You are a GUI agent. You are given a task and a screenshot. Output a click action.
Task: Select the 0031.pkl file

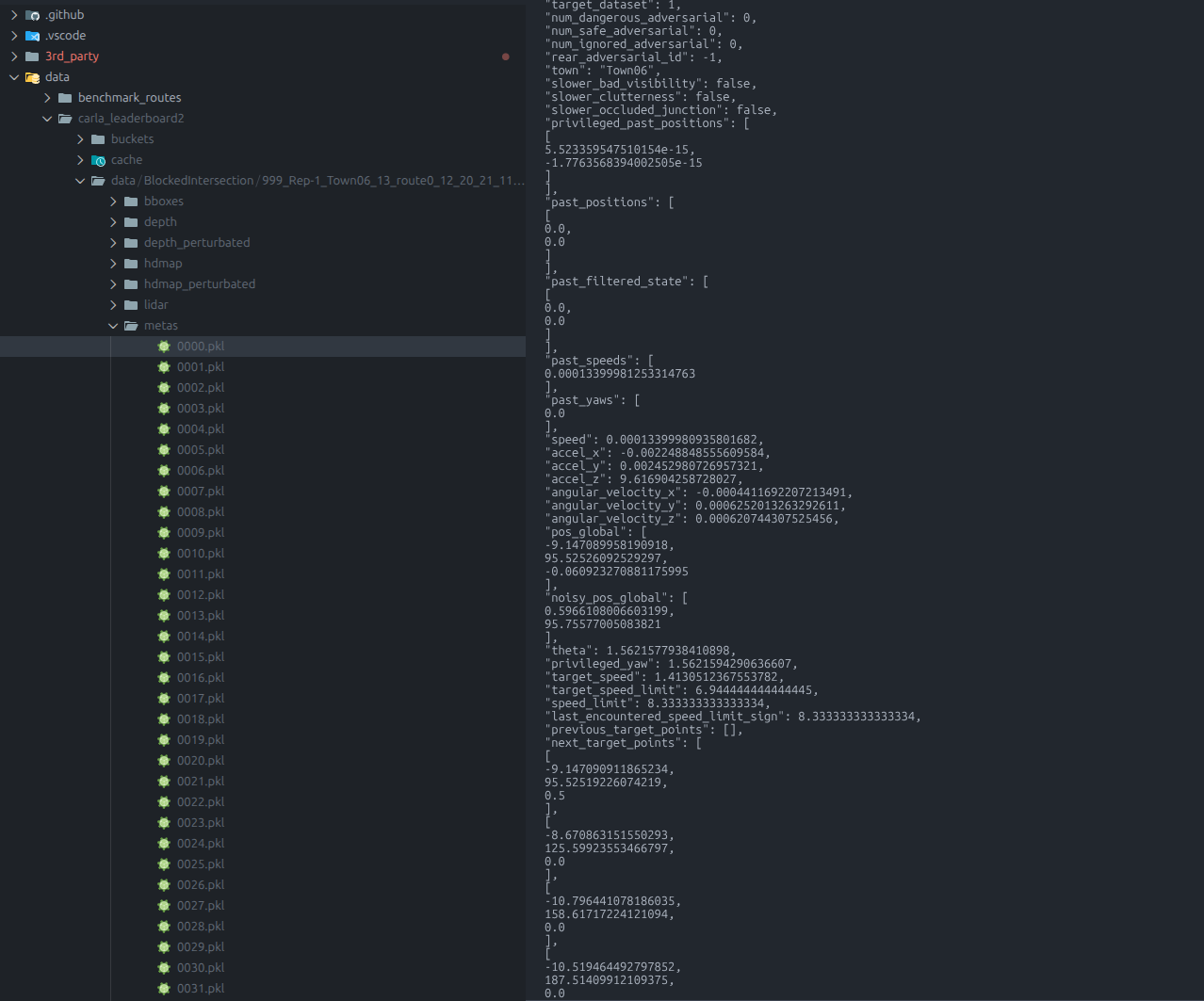(201, 989)
